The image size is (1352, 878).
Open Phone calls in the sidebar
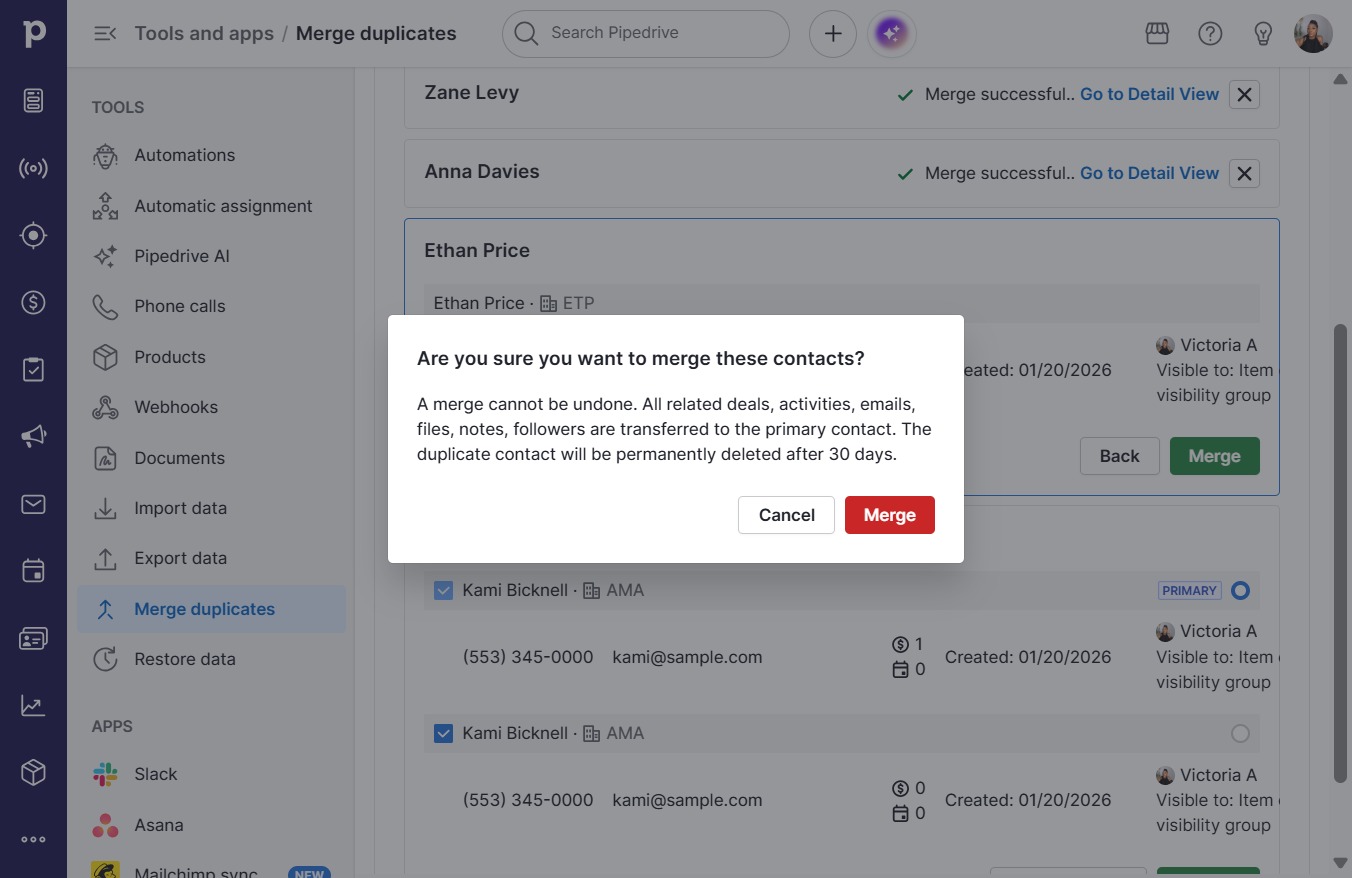click(211, 306)
